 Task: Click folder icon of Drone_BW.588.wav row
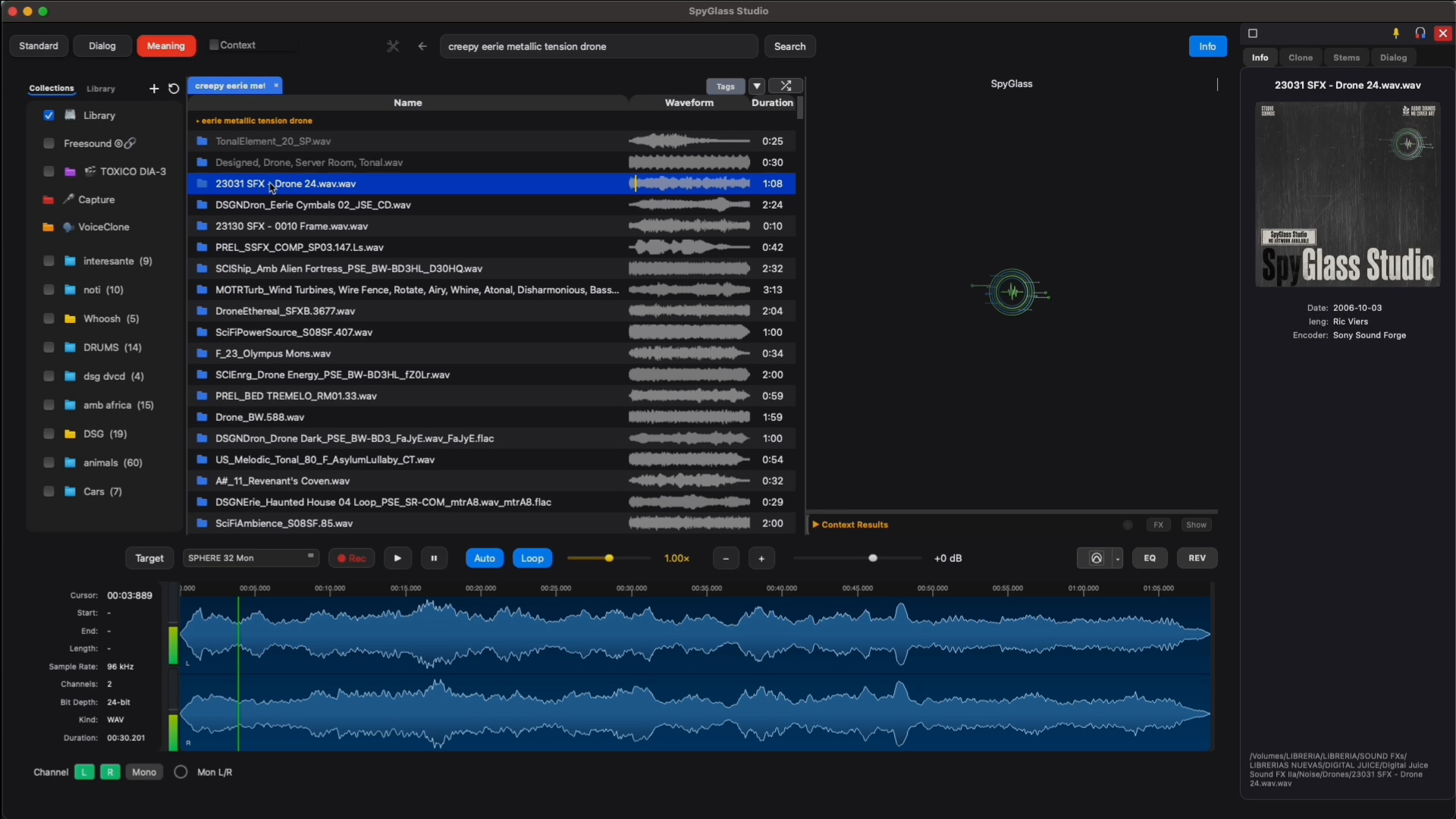point(202,417)
